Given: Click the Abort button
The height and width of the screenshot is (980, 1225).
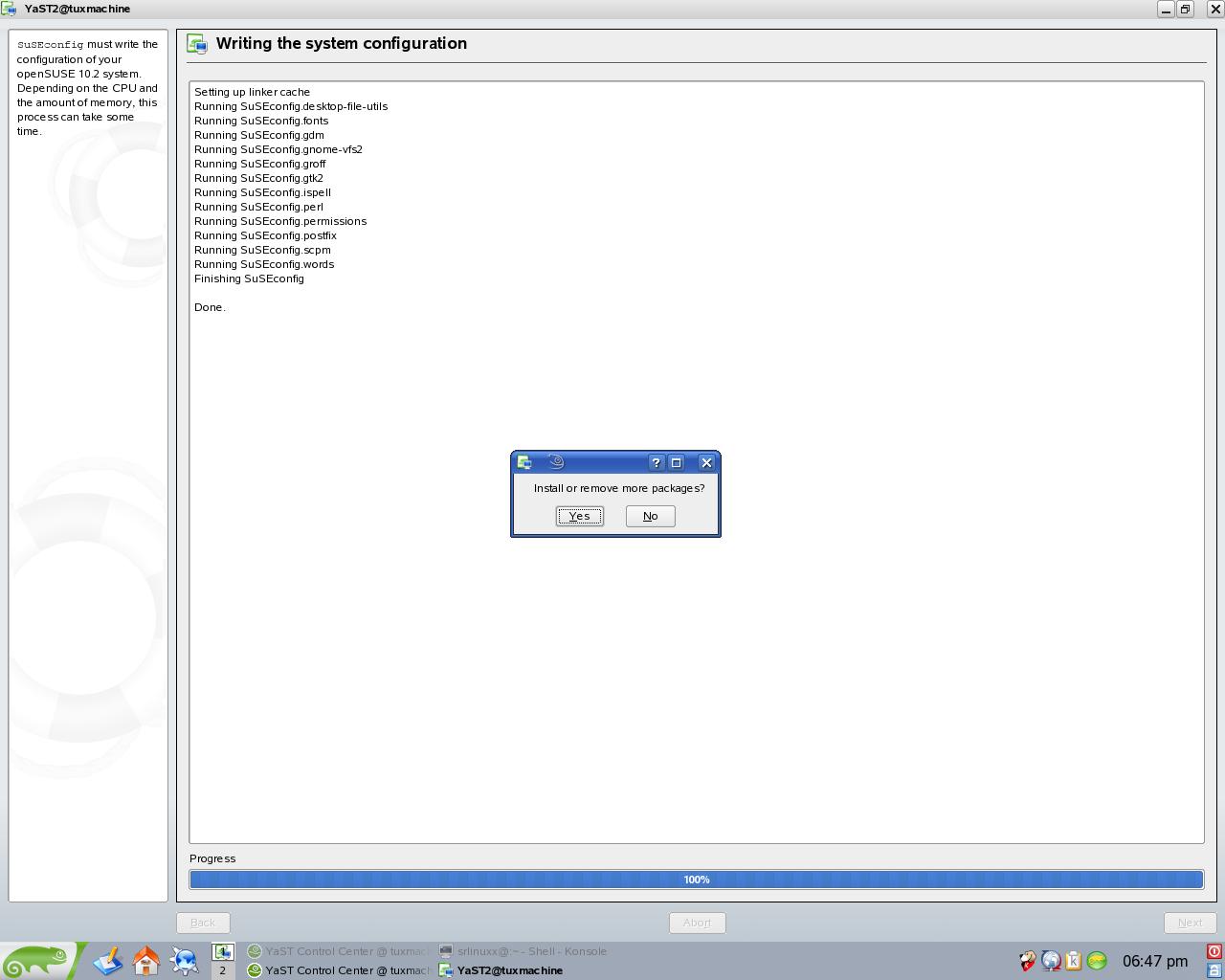Looking at the screenshot, I should (697, 923).
